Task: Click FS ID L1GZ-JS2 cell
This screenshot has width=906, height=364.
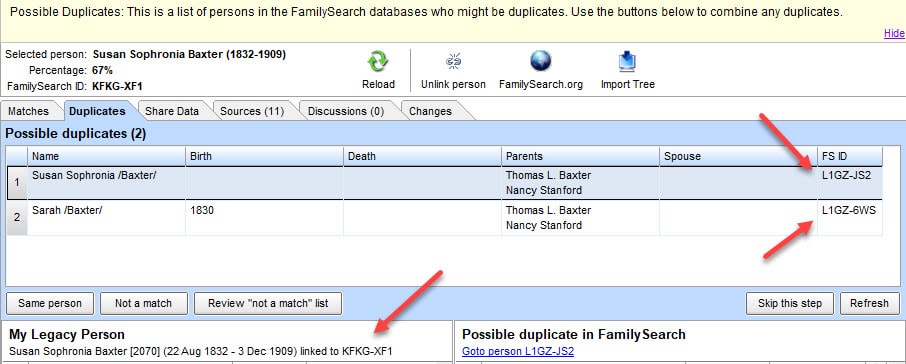Action: point(850,183)
